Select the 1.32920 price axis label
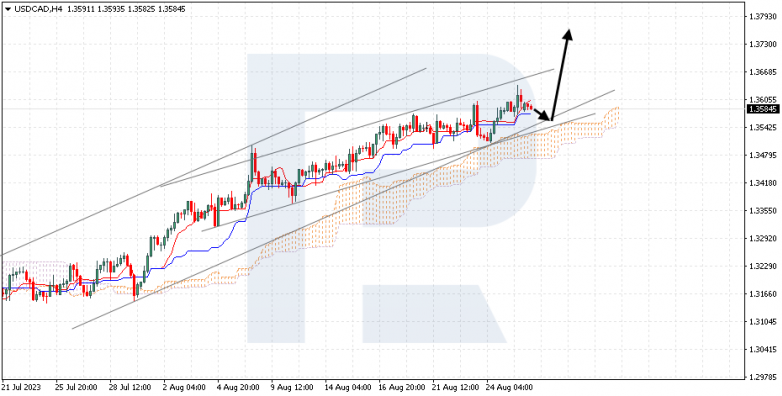The image size is (782, 396). [764, 239]
